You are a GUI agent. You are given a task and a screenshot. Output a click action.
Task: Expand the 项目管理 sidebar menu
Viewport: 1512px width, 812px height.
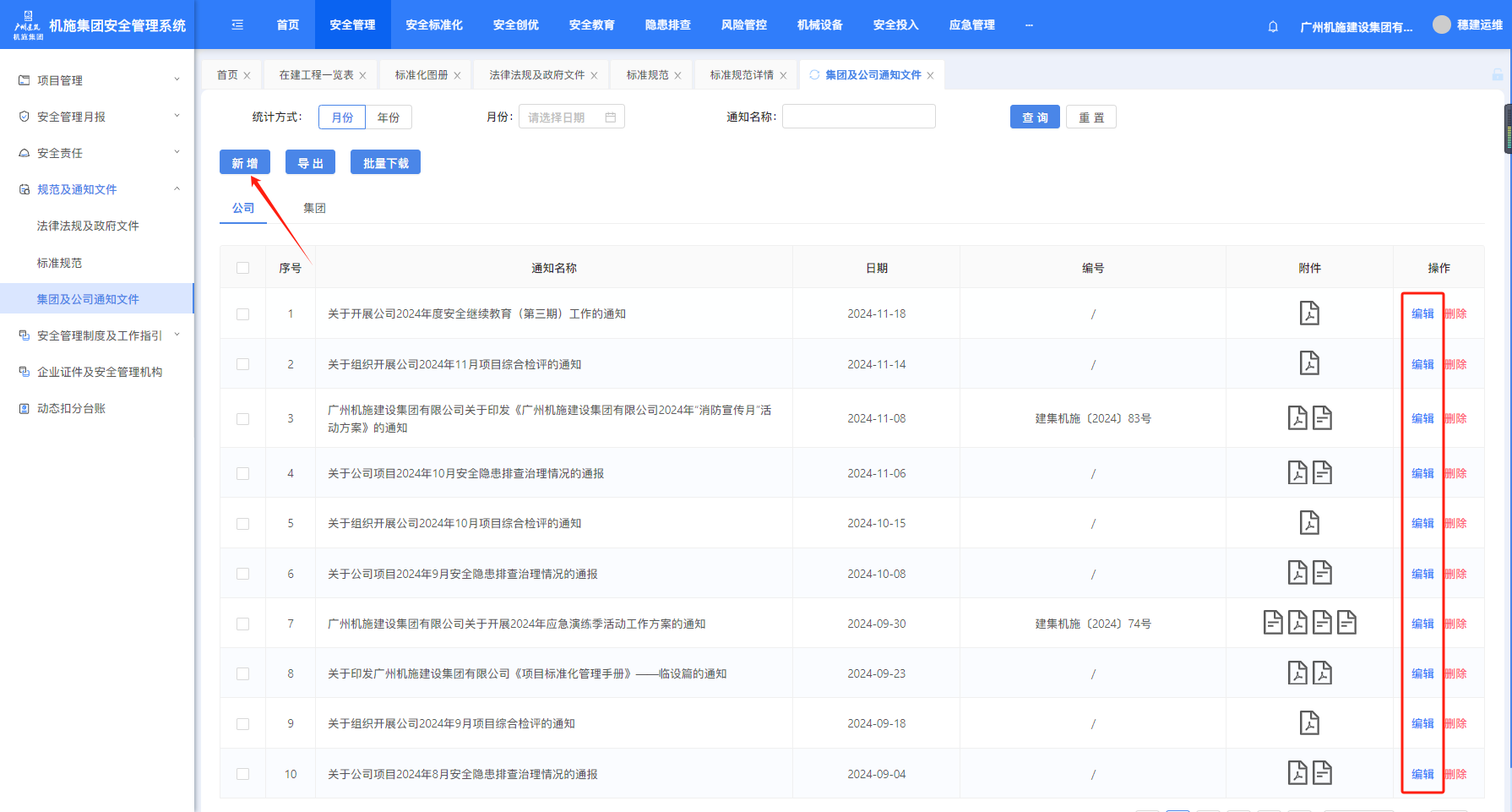[97, 80]
